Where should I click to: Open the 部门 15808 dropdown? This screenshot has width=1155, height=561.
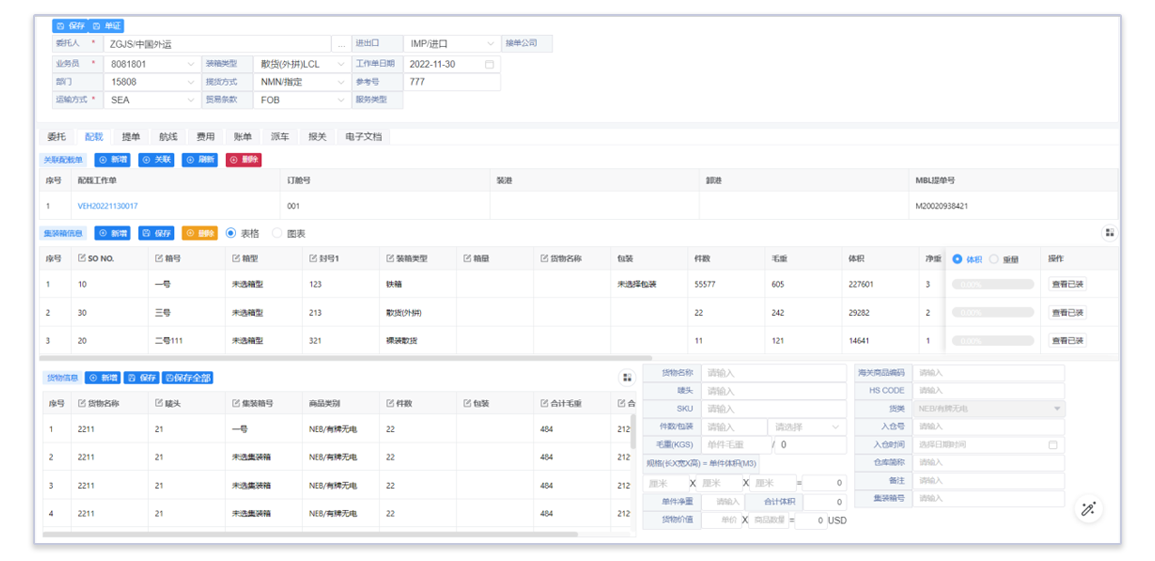pyautogui.click(x=152, y=82)
